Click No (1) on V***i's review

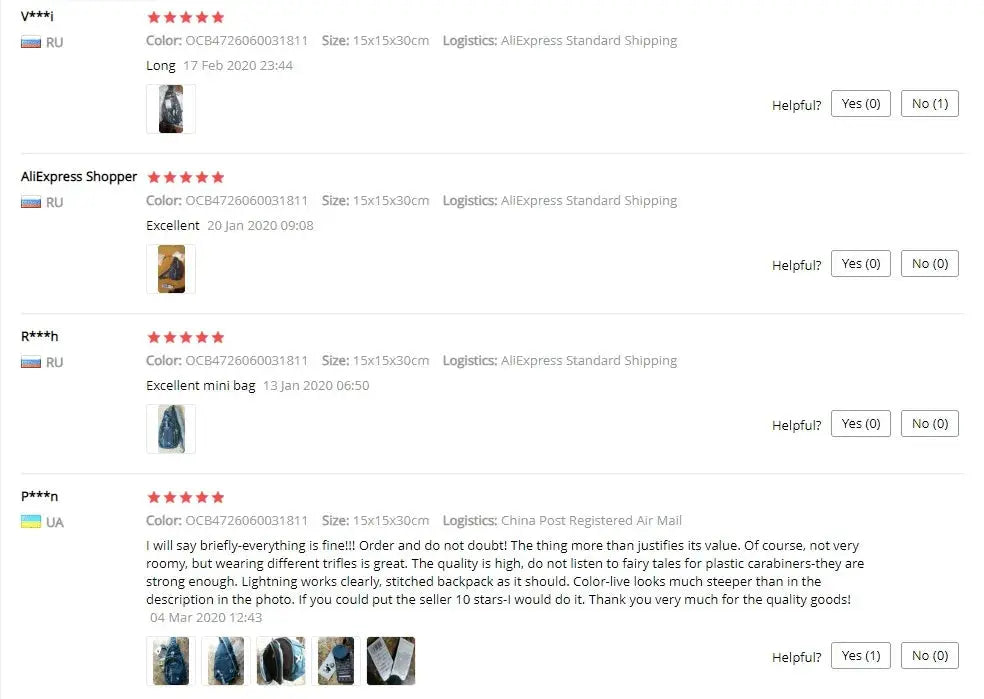[x=929, y=104]
